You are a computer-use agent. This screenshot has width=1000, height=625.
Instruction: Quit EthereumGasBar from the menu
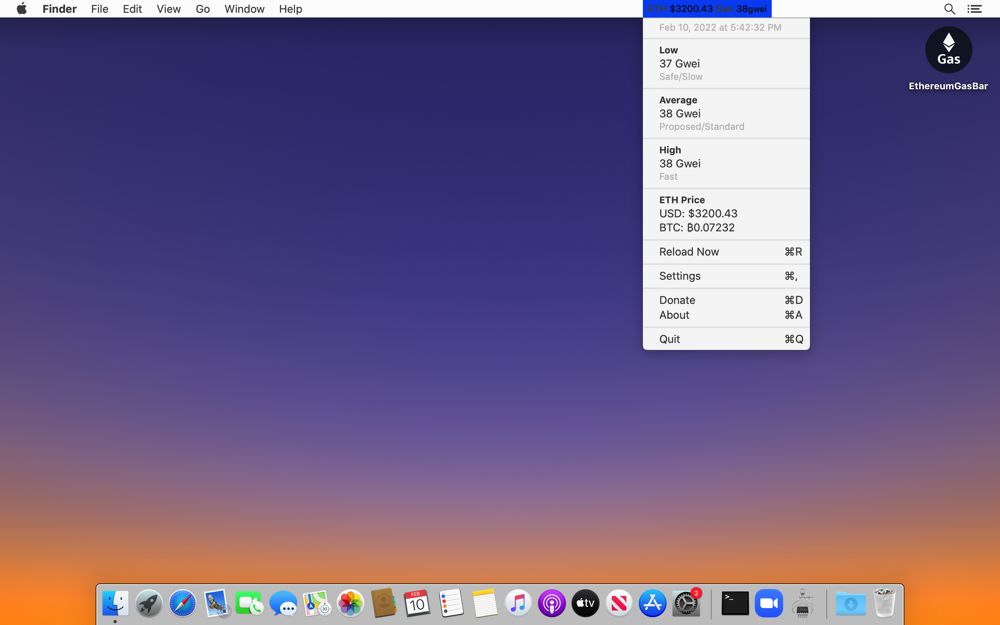(x=726, y=339)
